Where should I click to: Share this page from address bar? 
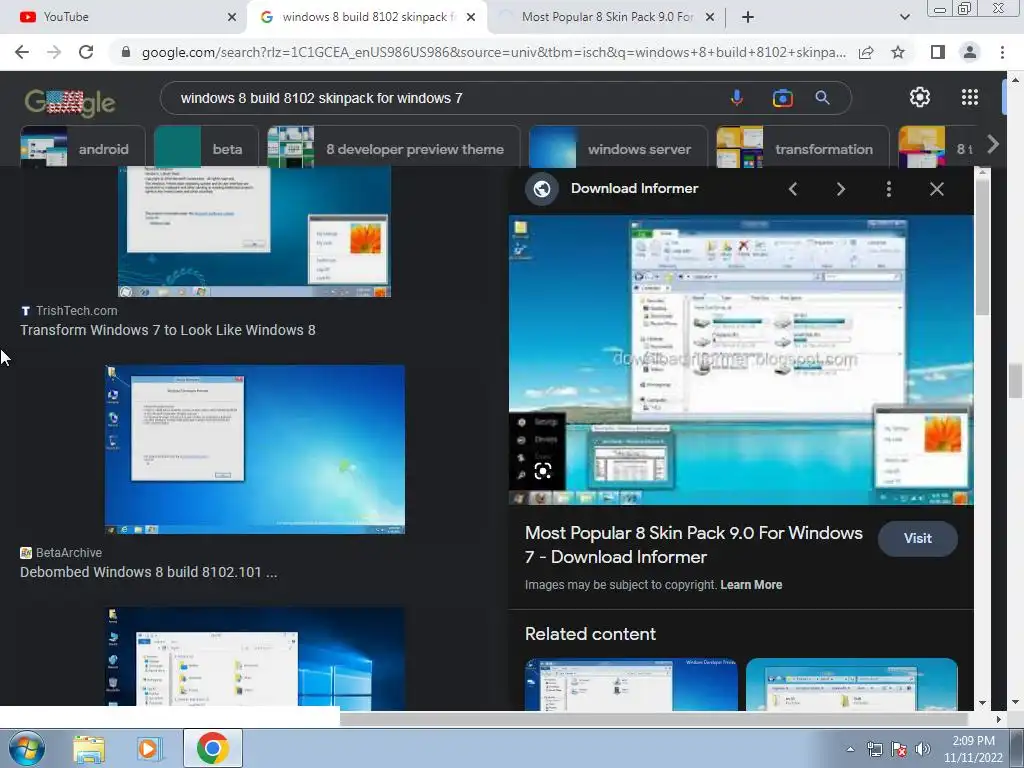(x=866, y=52)
